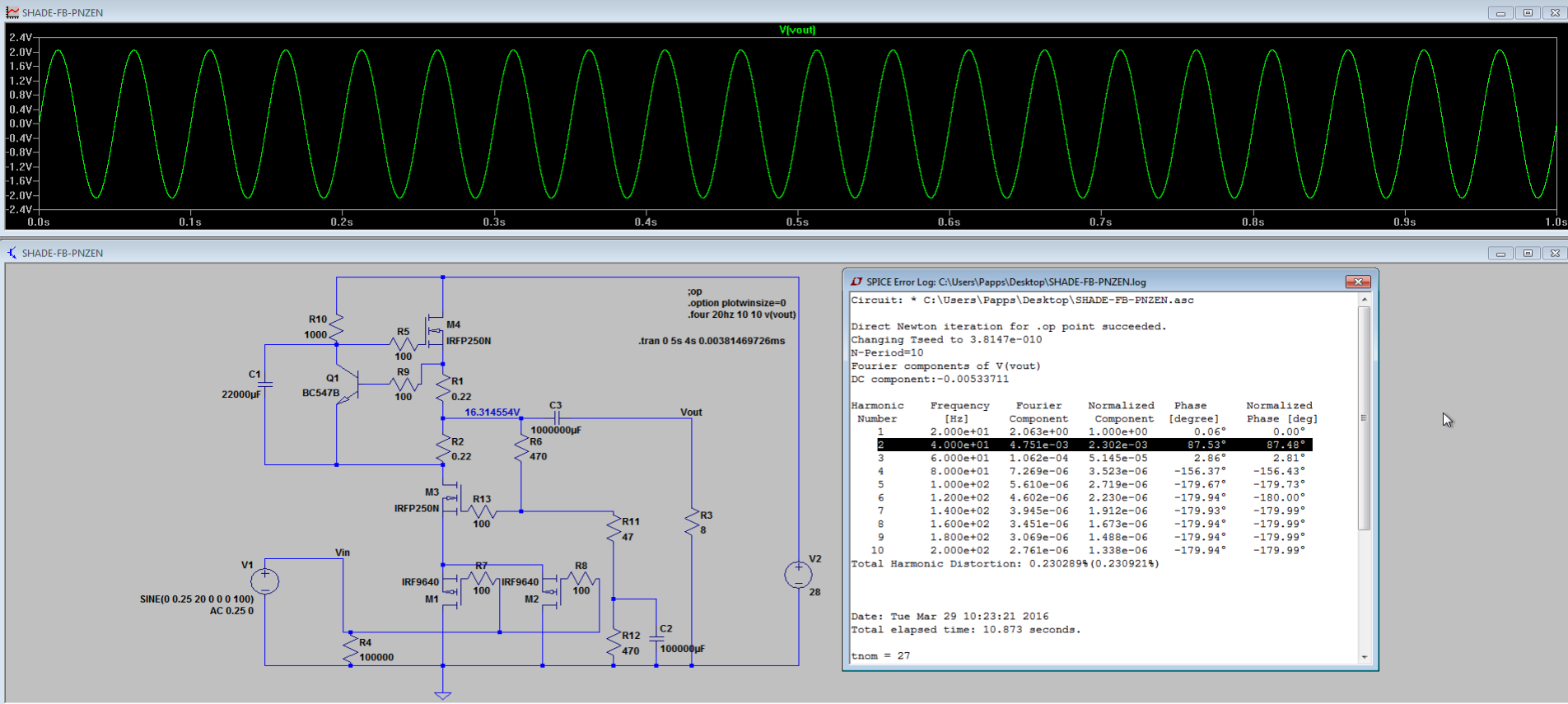This screenshot has height=704, width=1568.
Task: Click the SPICE Error Log window icon
Action: [856, 282]
